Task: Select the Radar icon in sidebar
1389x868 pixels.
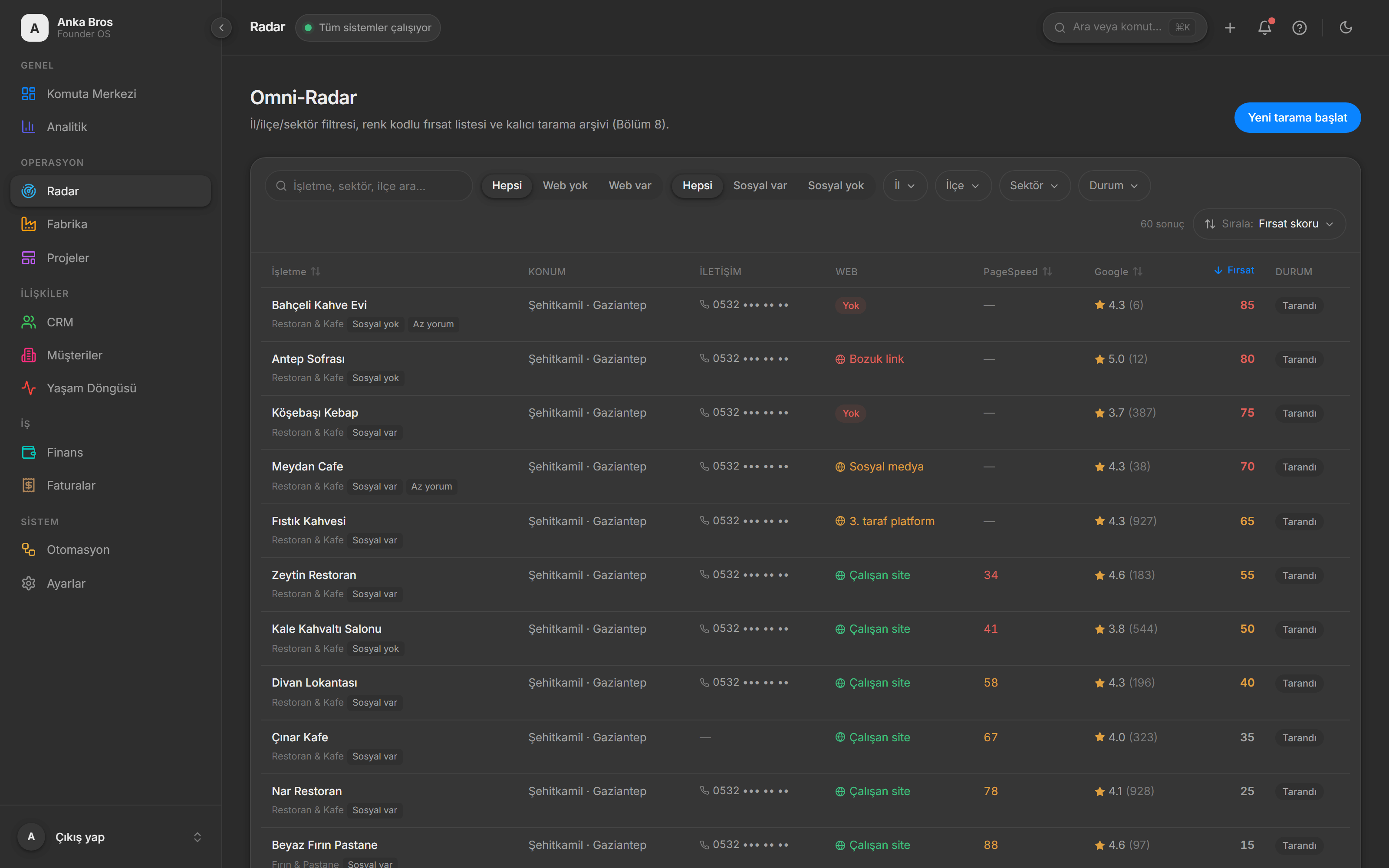Action: 28,191
